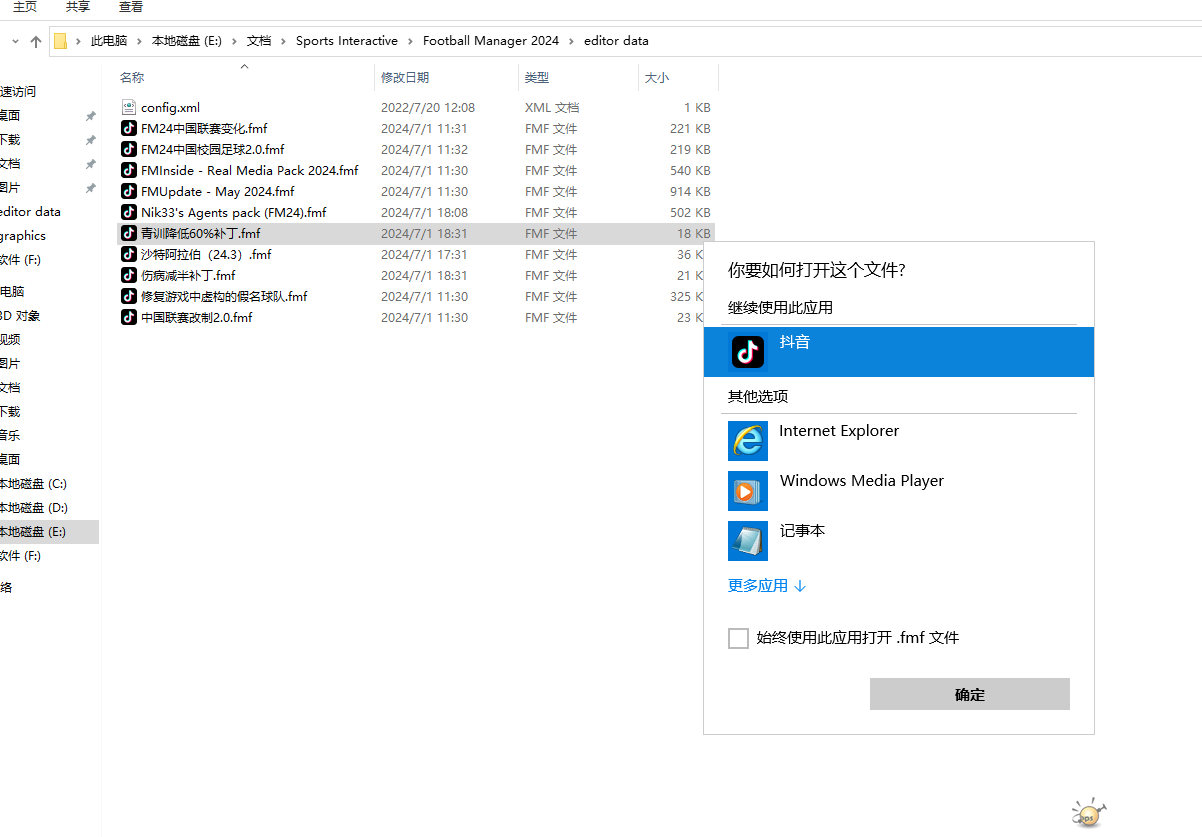This screenshot has height=837, width=1202.
Task: Click the icon of 沙特阿拉伯（24.3）.fmf
Action: pos(128,254)
